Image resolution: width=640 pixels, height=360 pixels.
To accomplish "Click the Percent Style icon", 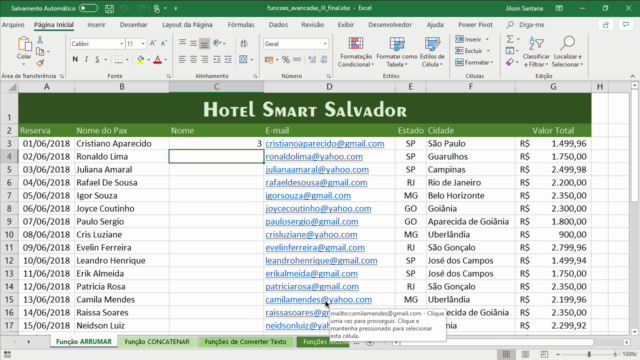I will 286,60.
